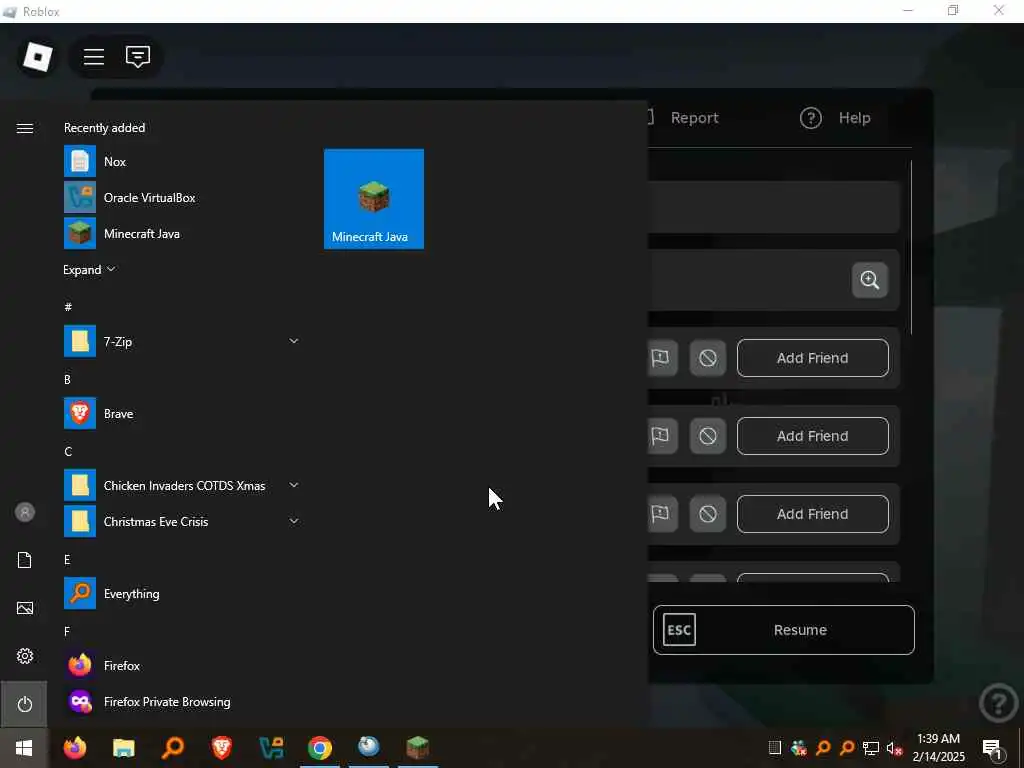Open the Roblox hamburger menu beside the logo

(x=94, y=57)
